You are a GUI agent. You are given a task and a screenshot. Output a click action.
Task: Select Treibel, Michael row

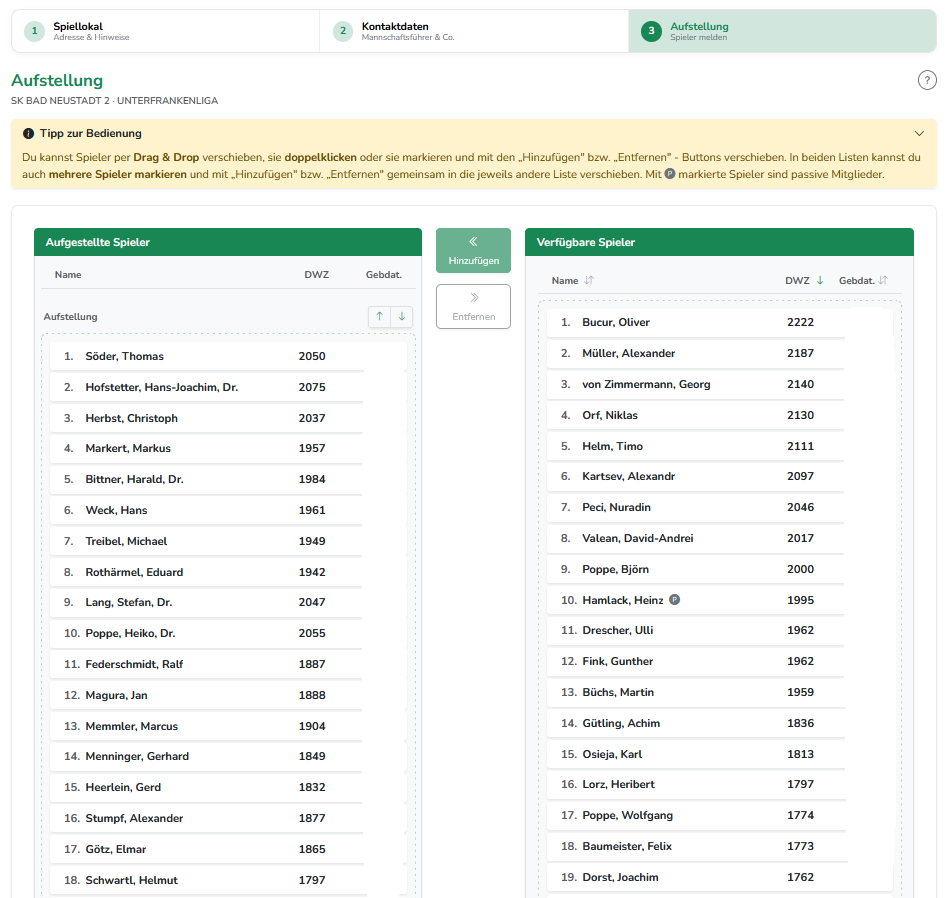pos(228,541)
